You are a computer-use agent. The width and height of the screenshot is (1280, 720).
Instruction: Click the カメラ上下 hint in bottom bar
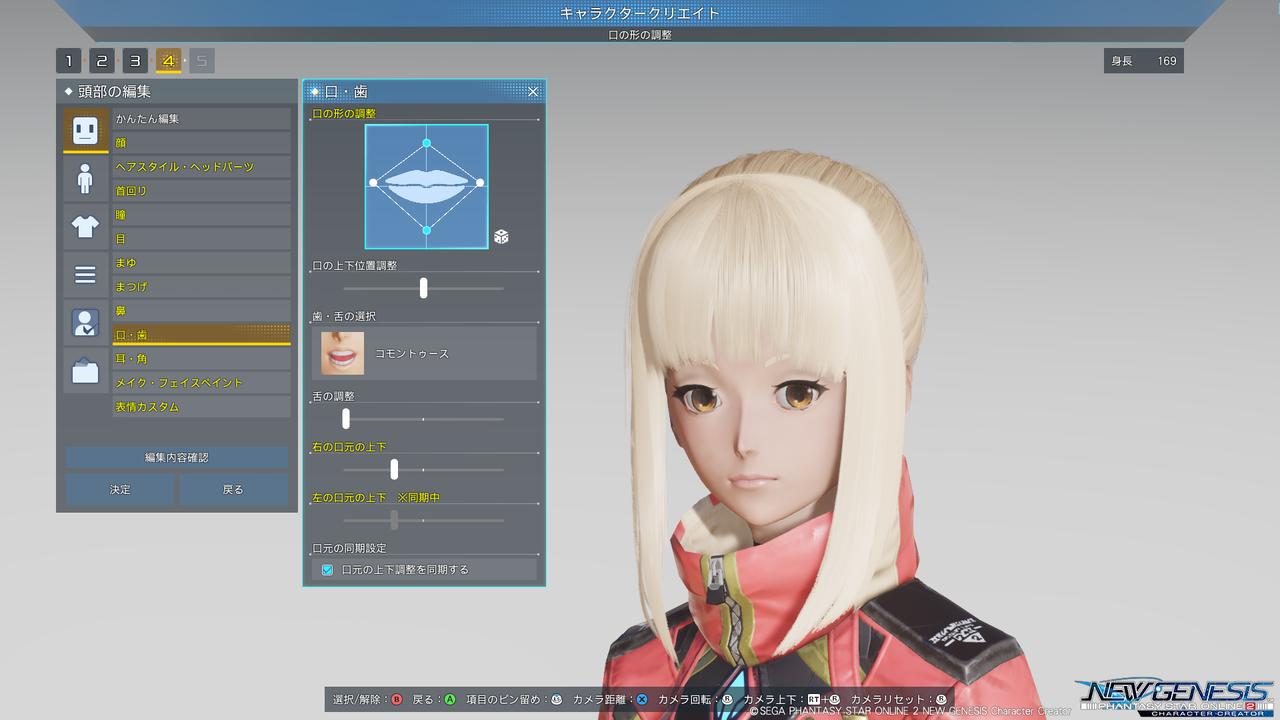pos(792,699)
